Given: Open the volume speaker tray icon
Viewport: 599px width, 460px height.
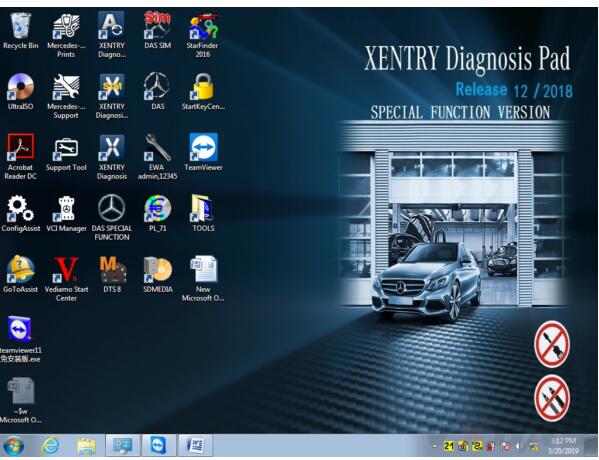Looking at the screenshot, I should [520, 446].
